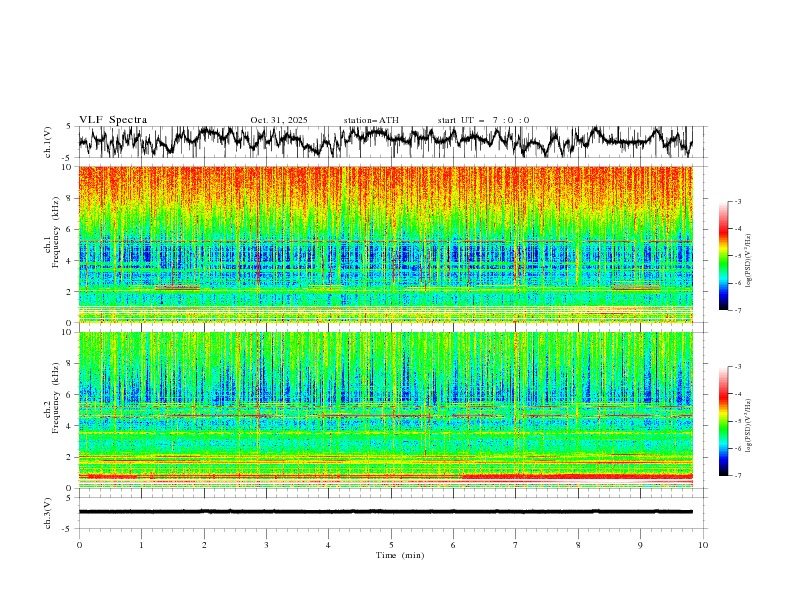Click the log(PSD) label of ch.2 colorbar

pyautogui.click(x=748, y=426)
